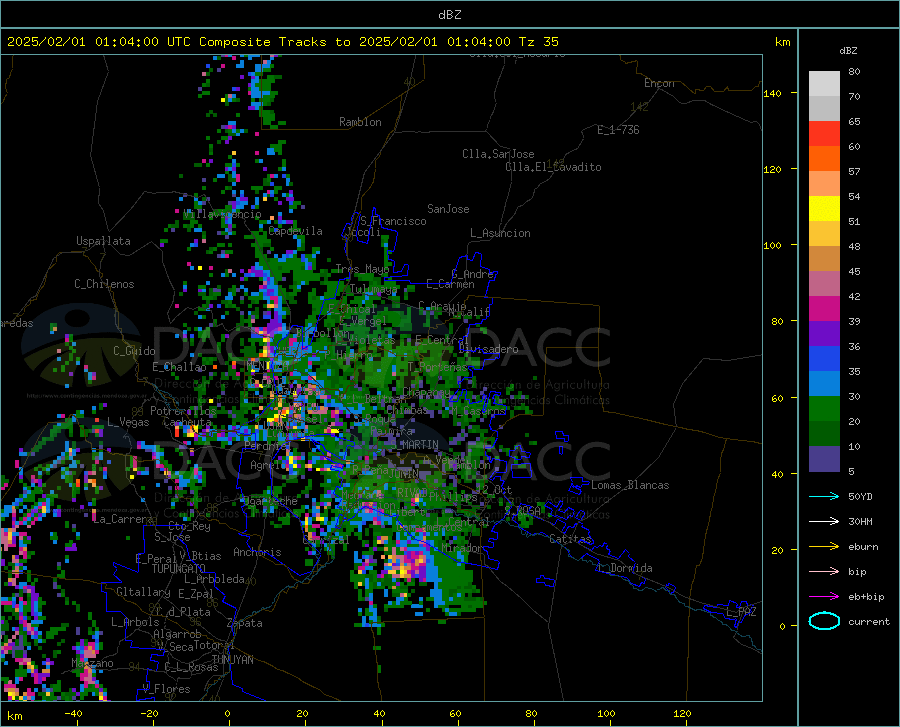Click the dBZ title in the top bar

coord(449,15)
